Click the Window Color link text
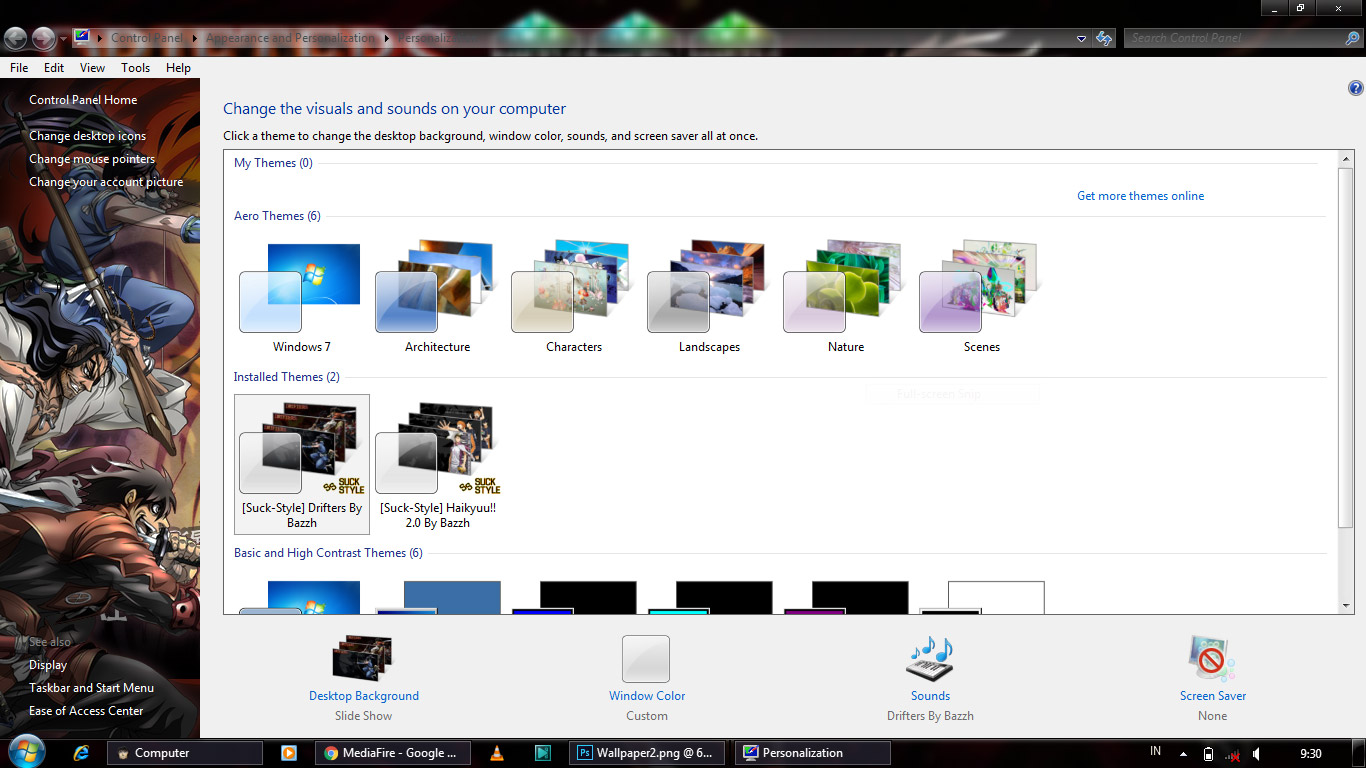Image resolution: width=1366 pixels, height=768 pixels. (x=647, y=696)
